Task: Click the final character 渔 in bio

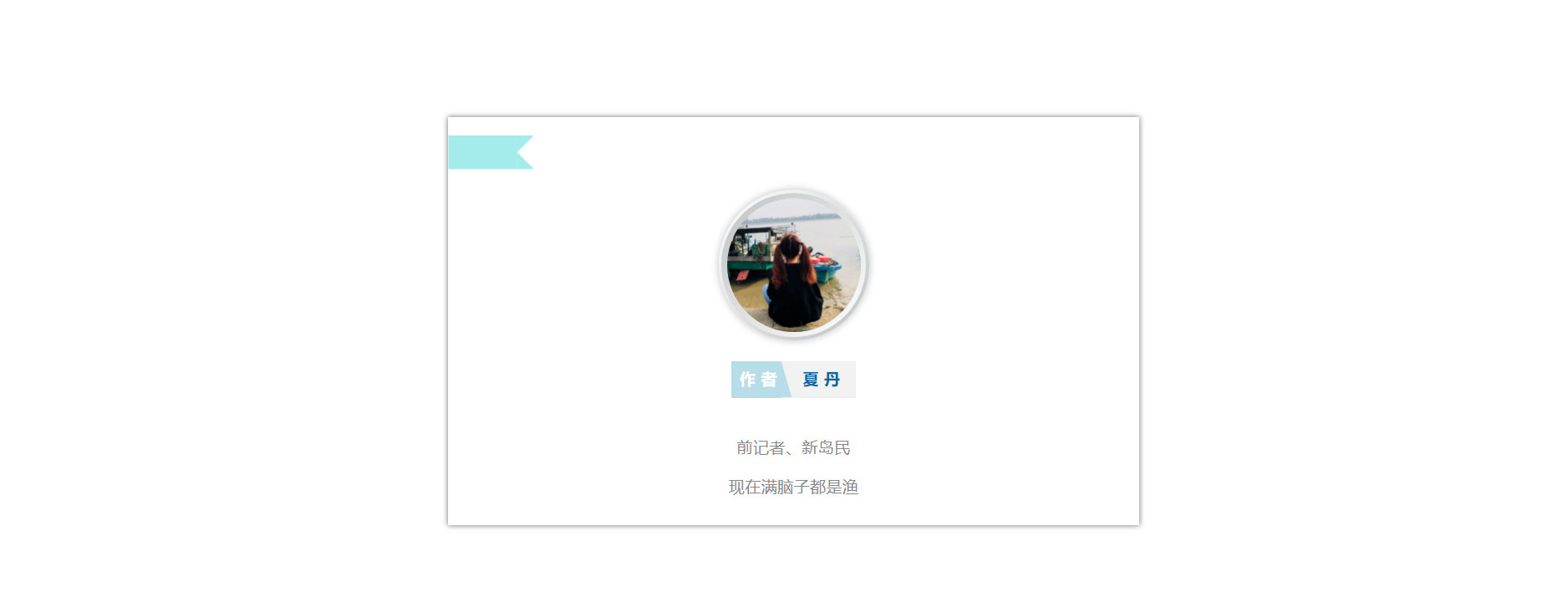Action: [x=851, y=488]
